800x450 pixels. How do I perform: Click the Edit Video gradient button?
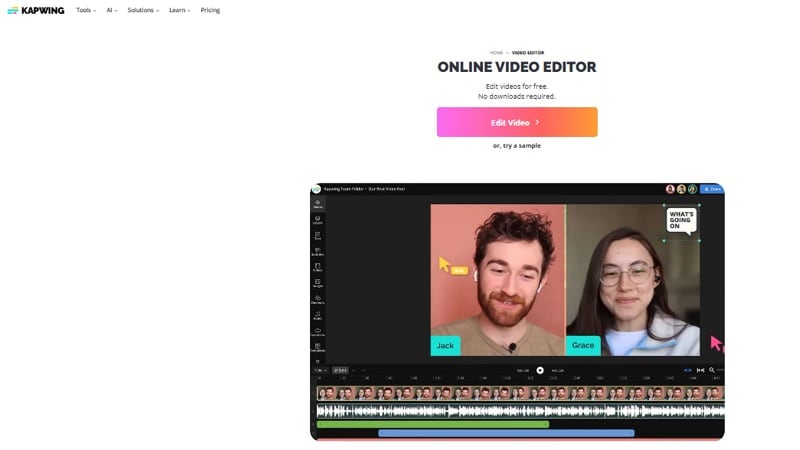(517, 122)
